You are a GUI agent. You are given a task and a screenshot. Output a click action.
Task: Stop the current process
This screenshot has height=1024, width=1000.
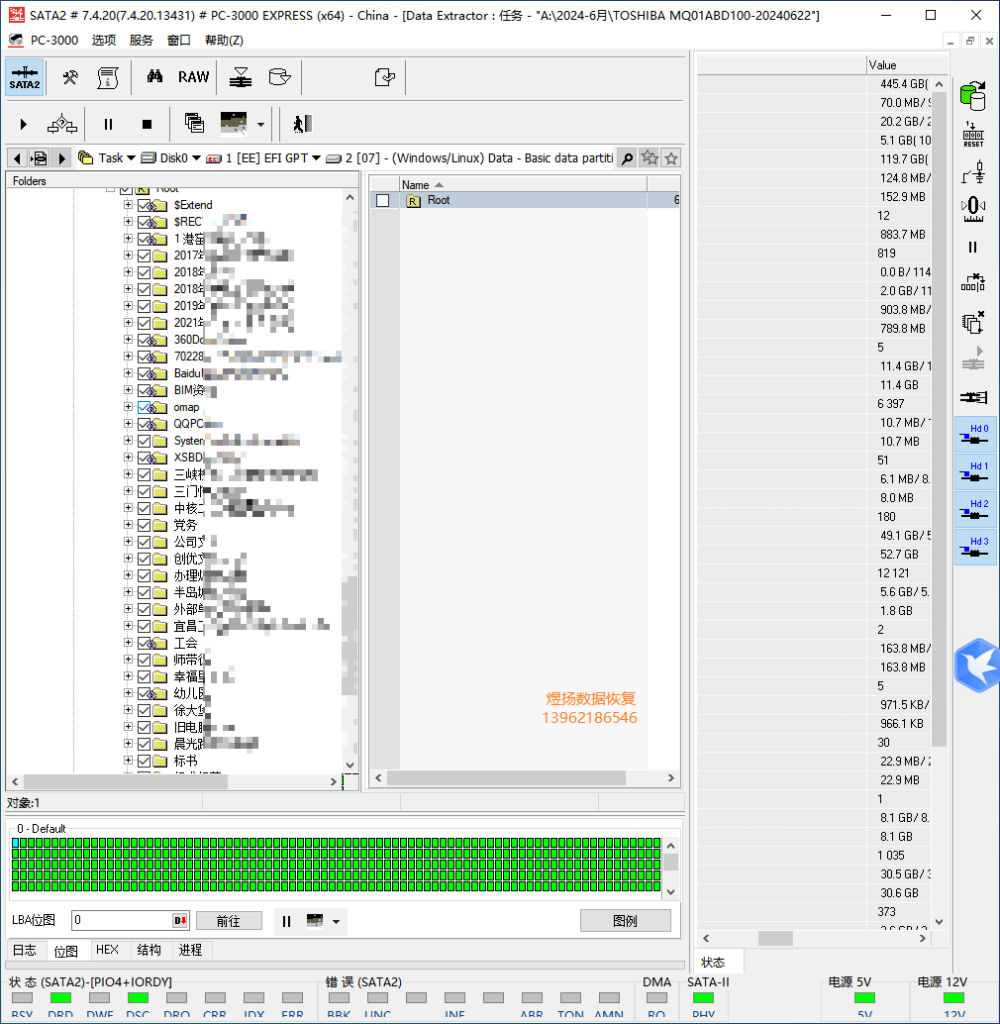[x=147, y=124]
